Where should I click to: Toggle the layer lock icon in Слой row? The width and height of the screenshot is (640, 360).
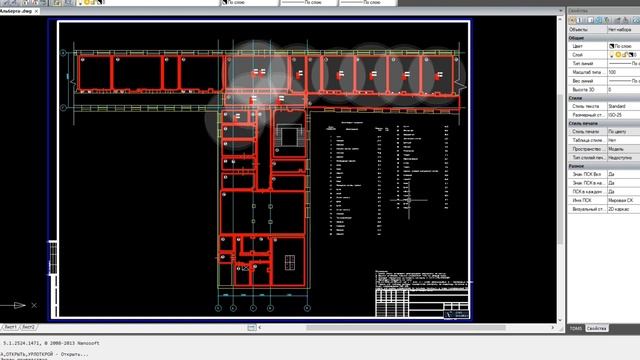pyautogui.click(x=624, y=55)
